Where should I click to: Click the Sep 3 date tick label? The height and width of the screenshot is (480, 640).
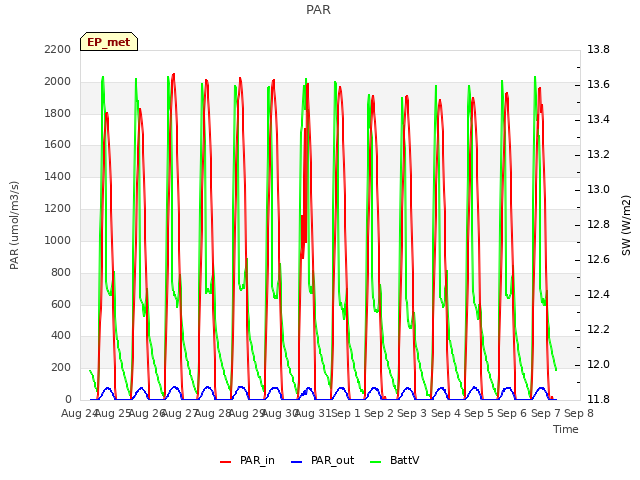point(412,413)
